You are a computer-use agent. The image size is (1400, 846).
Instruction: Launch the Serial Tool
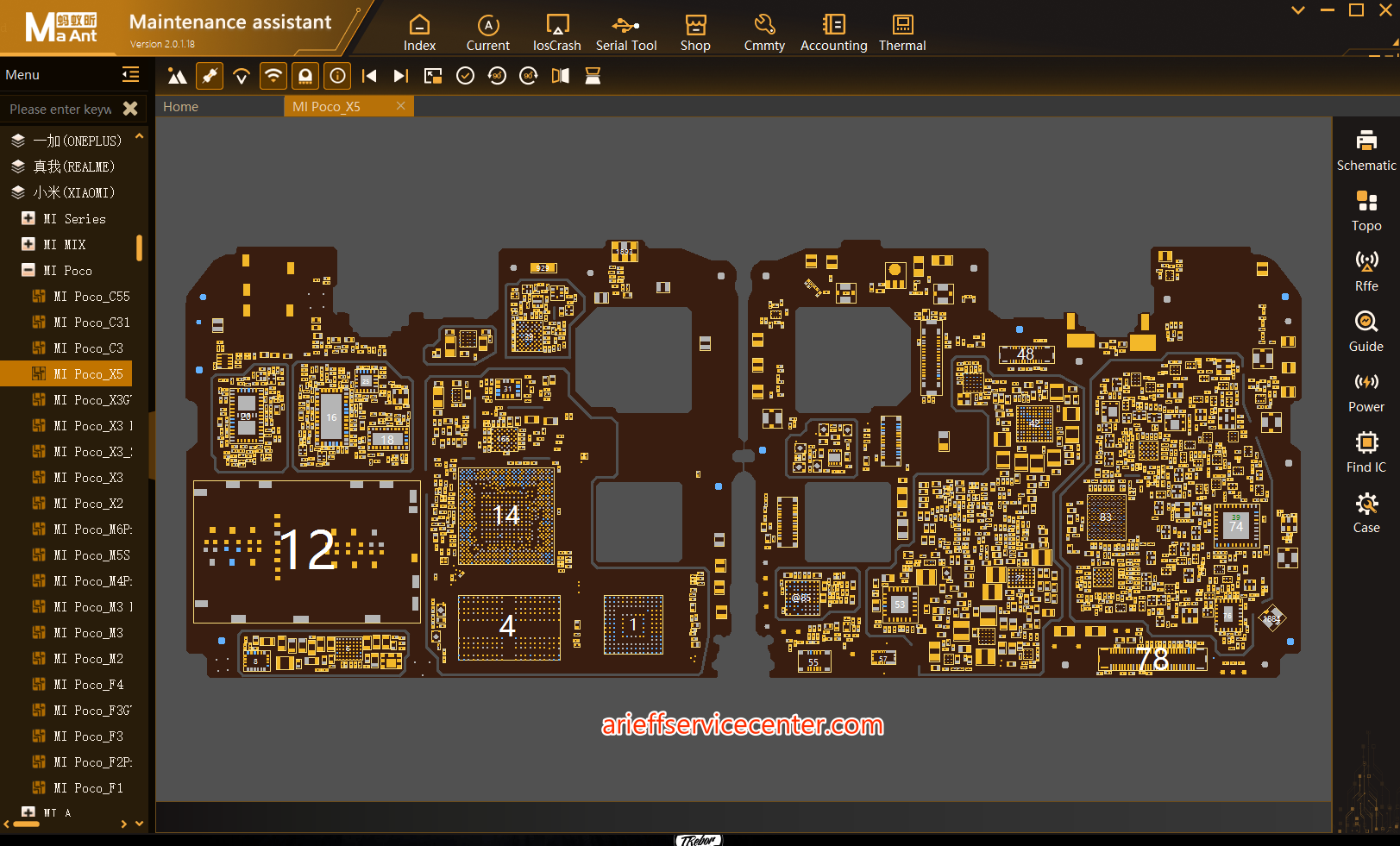[626, 33]
